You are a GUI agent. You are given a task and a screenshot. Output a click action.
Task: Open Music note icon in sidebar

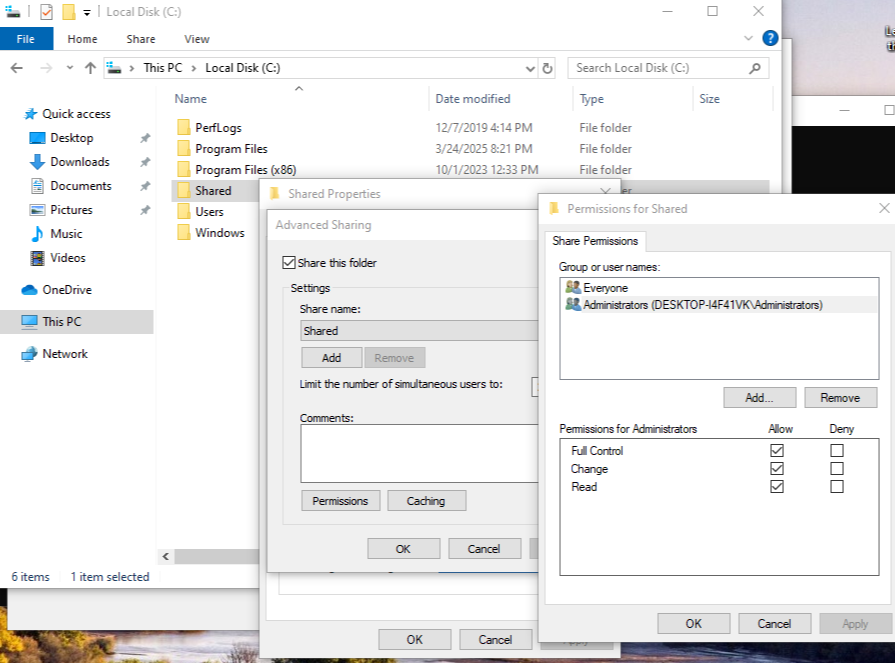pyautogui.click(x=37, y=233)
